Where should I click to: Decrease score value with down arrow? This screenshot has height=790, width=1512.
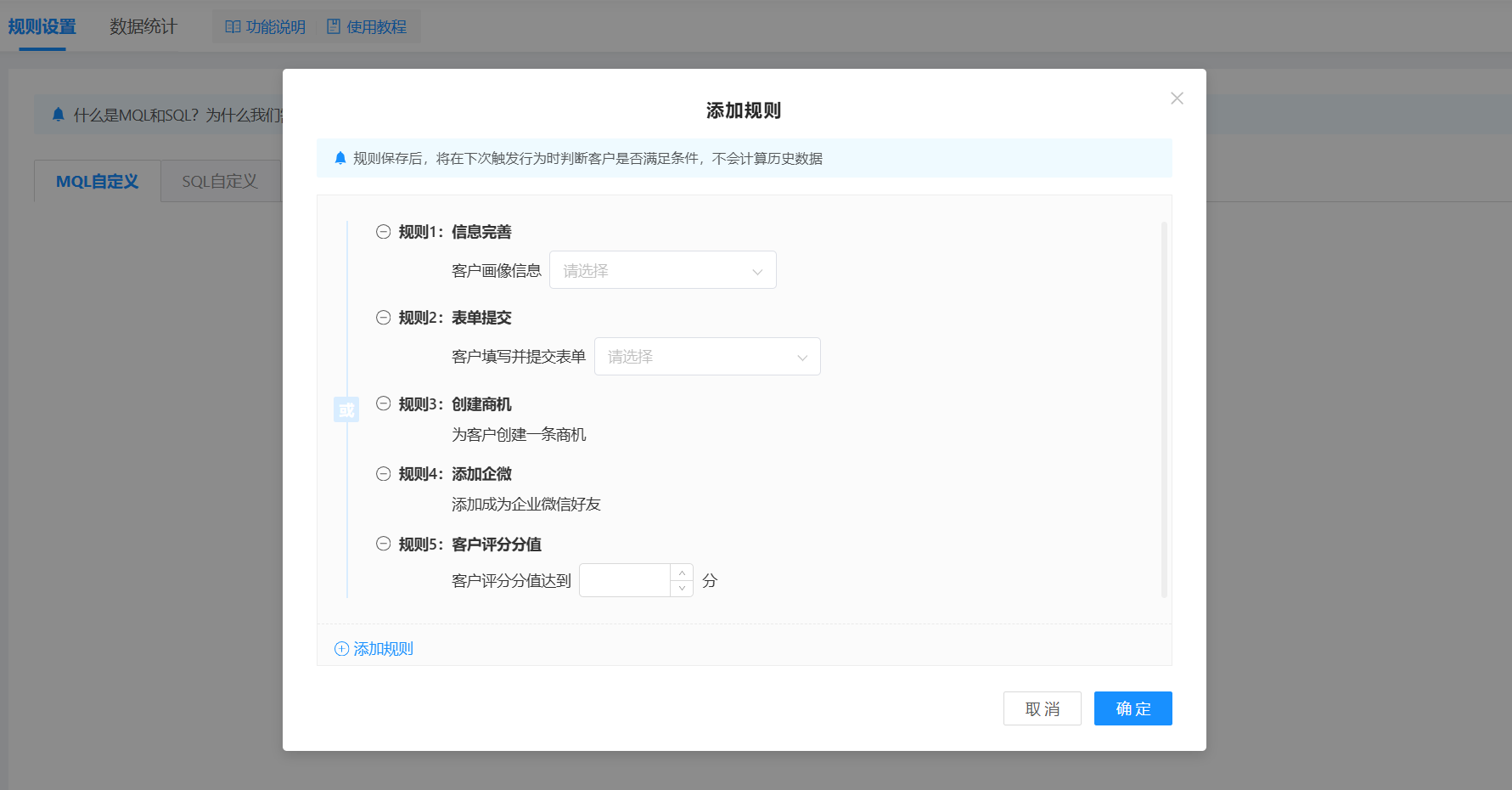click(682, 589)
